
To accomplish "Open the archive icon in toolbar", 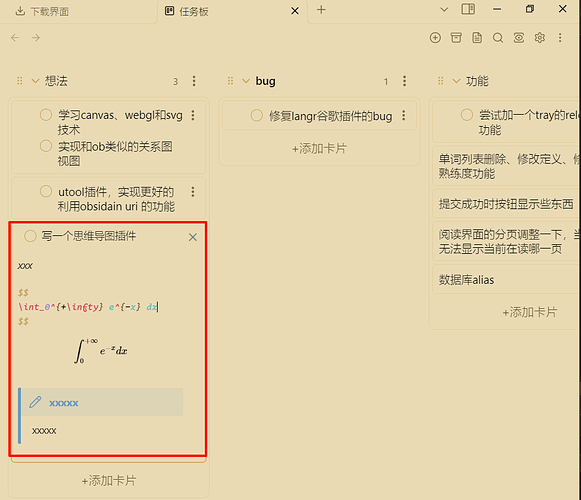I will 456,37.
